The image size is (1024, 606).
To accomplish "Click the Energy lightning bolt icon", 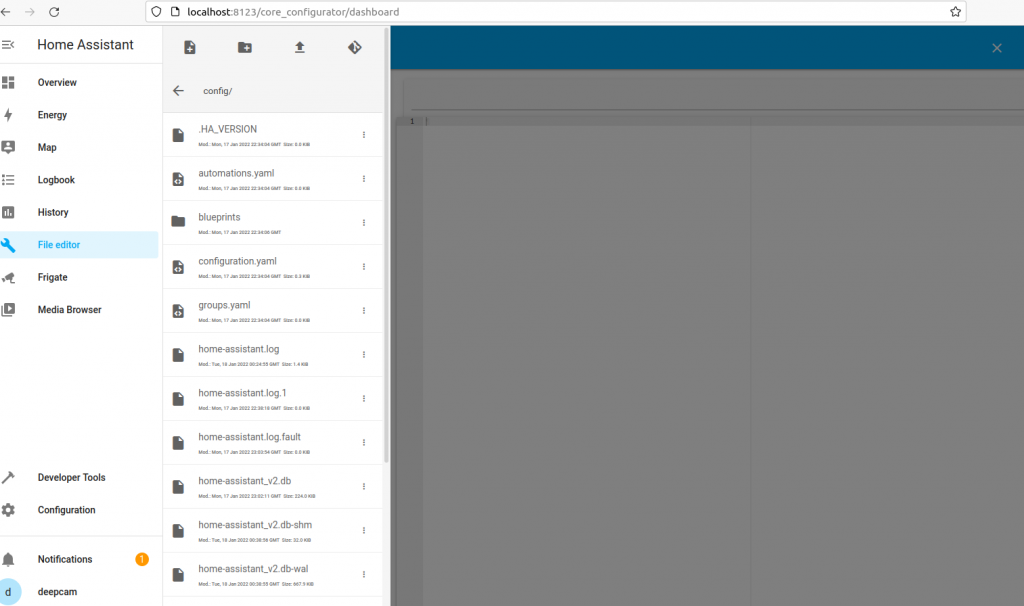I will pyautogui.click(x=8, y=115).
